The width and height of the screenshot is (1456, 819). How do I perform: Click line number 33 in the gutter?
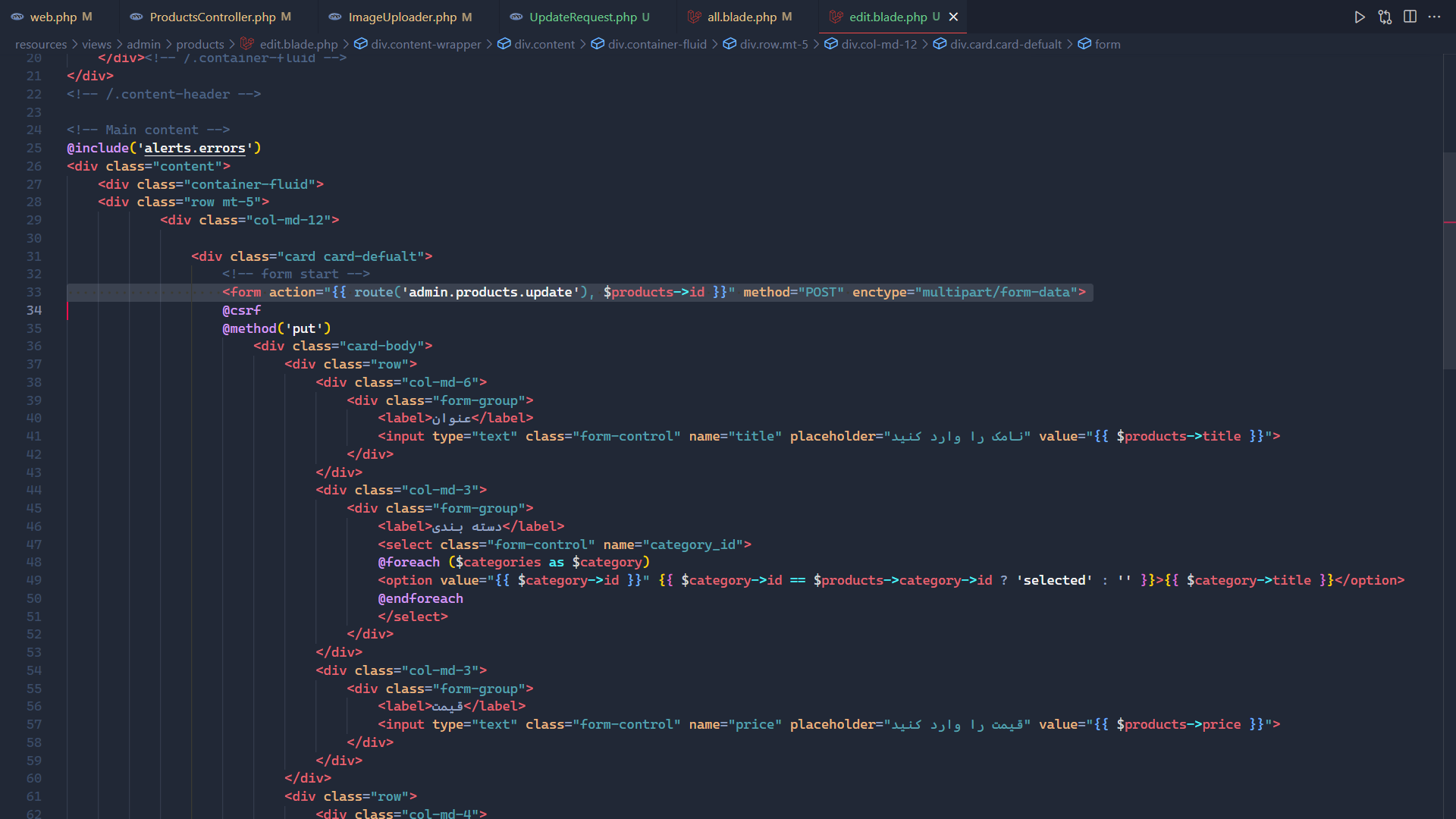(34, 292)
